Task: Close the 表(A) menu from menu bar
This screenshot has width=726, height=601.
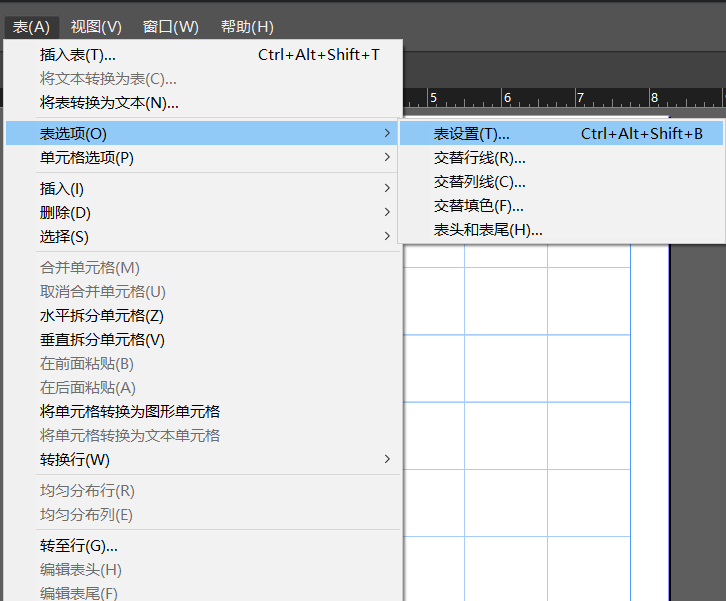Action: tap(31, 27)
